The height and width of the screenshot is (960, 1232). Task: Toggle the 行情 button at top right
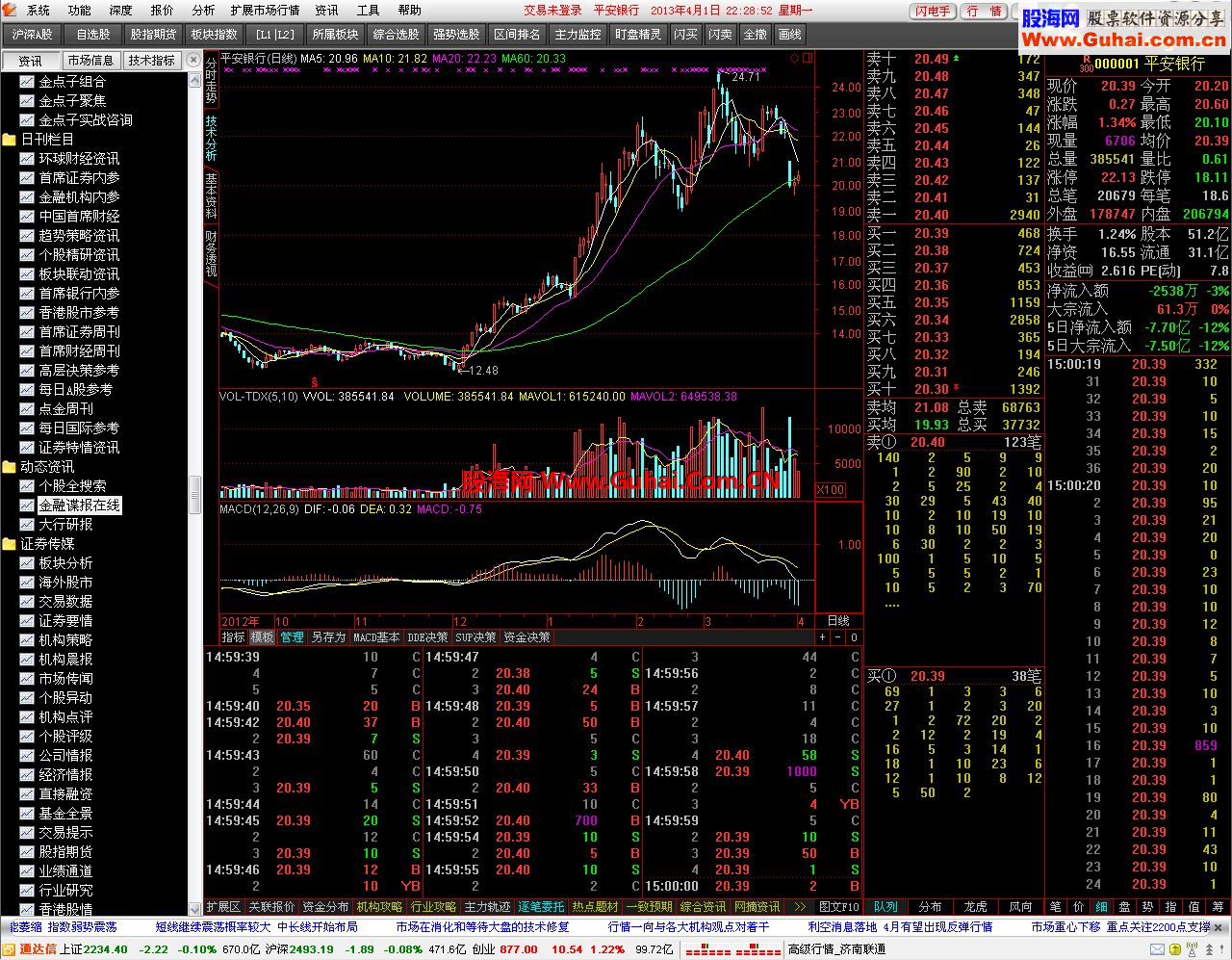pos(984,11)
